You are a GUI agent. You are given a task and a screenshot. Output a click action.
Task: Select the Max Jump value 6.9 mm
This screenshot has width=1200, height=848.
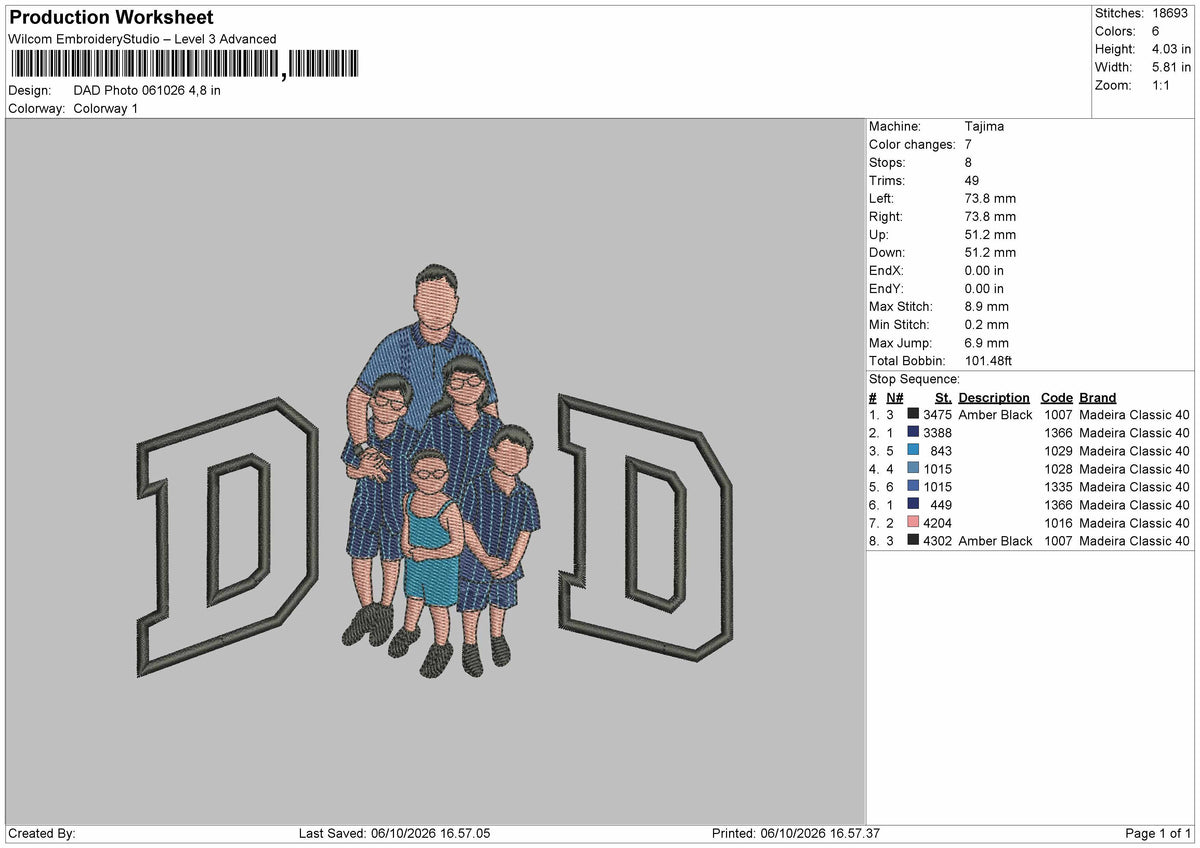pyautogui.click(x=987, y=342)
